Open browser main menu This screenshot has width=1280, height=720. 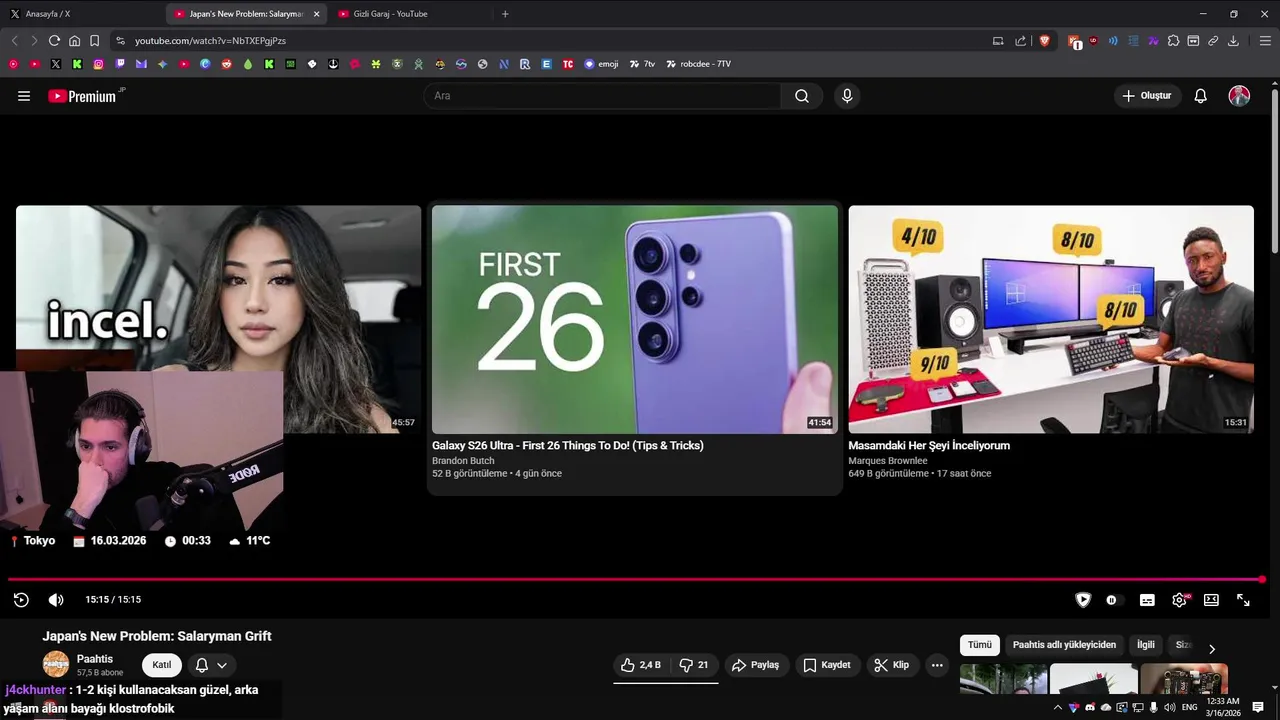pyautogui.click(x=1265, y=41)
